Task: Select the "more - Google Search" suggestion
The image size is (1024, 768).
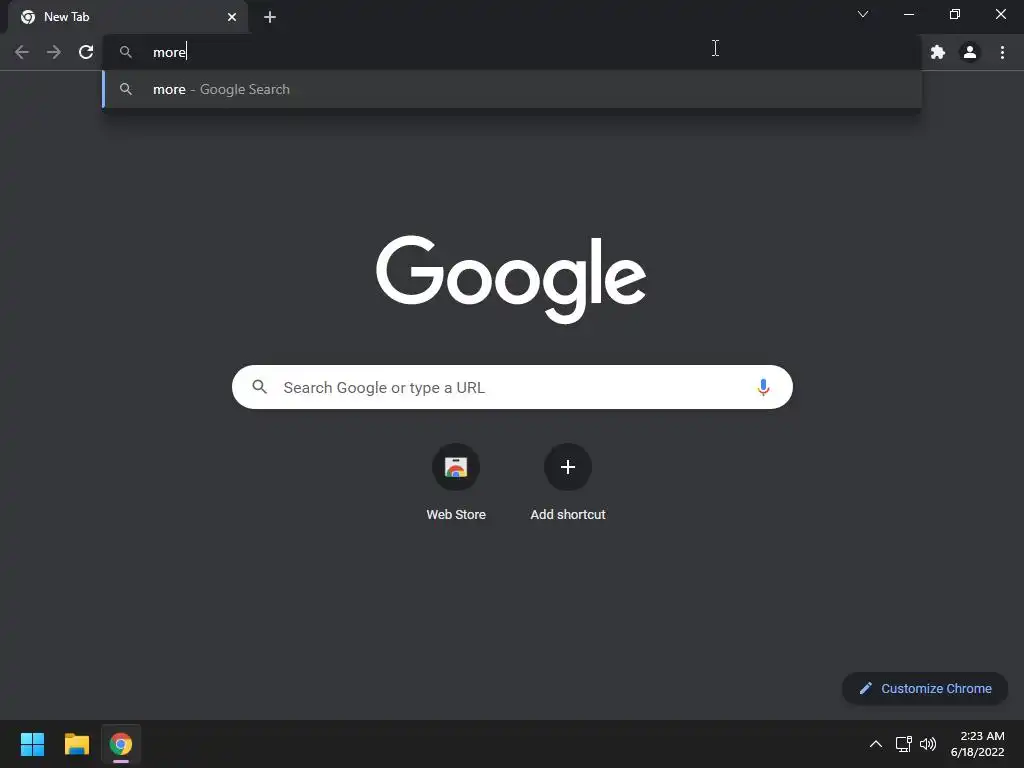Action: tap(512, 89)
